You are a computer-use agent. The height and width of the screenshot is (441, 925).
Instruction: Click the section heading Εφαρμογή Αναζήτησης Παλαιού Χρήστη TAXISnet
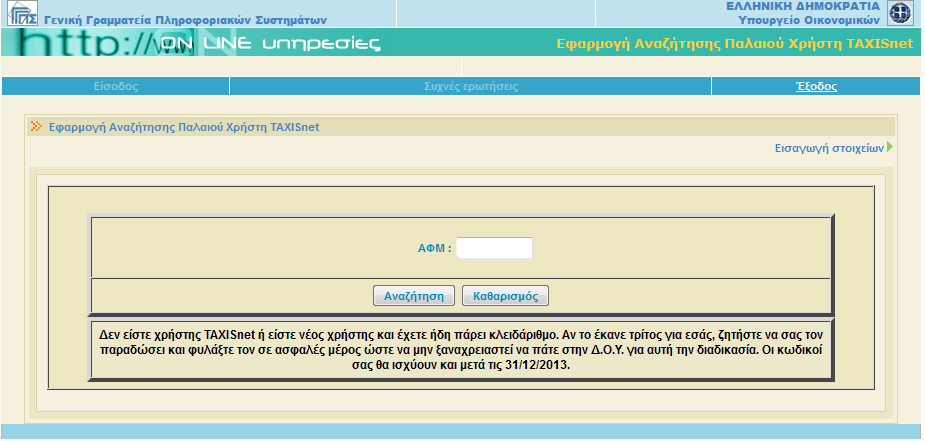pos(184,127)
